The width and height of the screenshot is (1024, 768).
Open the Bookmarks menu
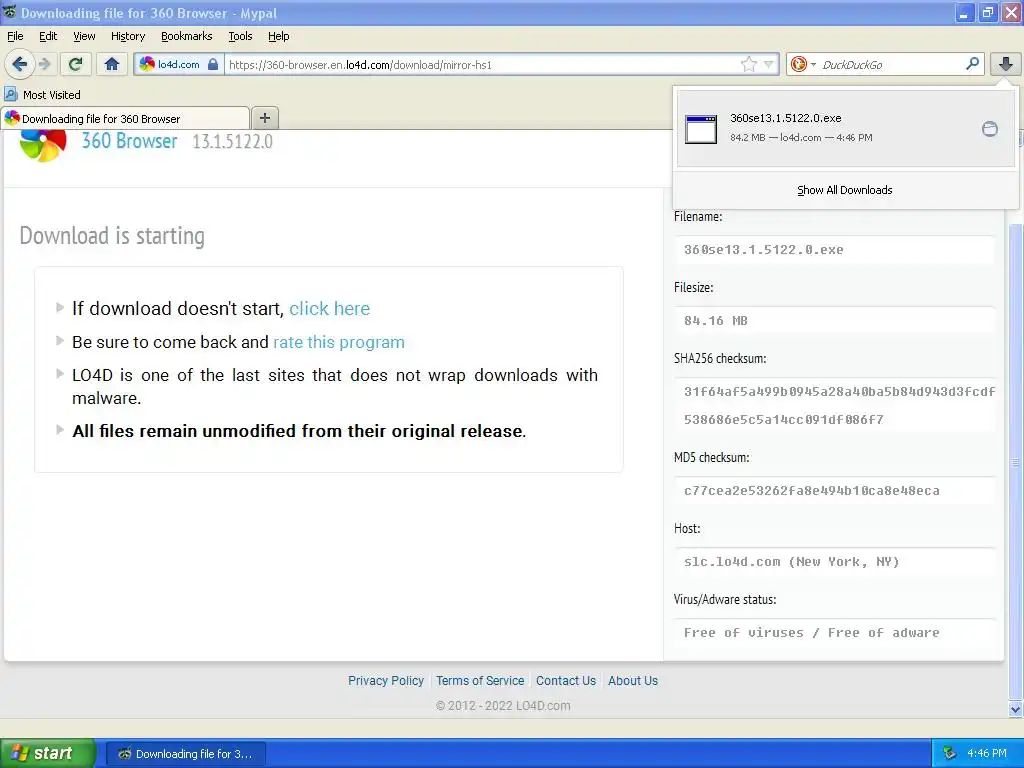click(x=187, y=36)
